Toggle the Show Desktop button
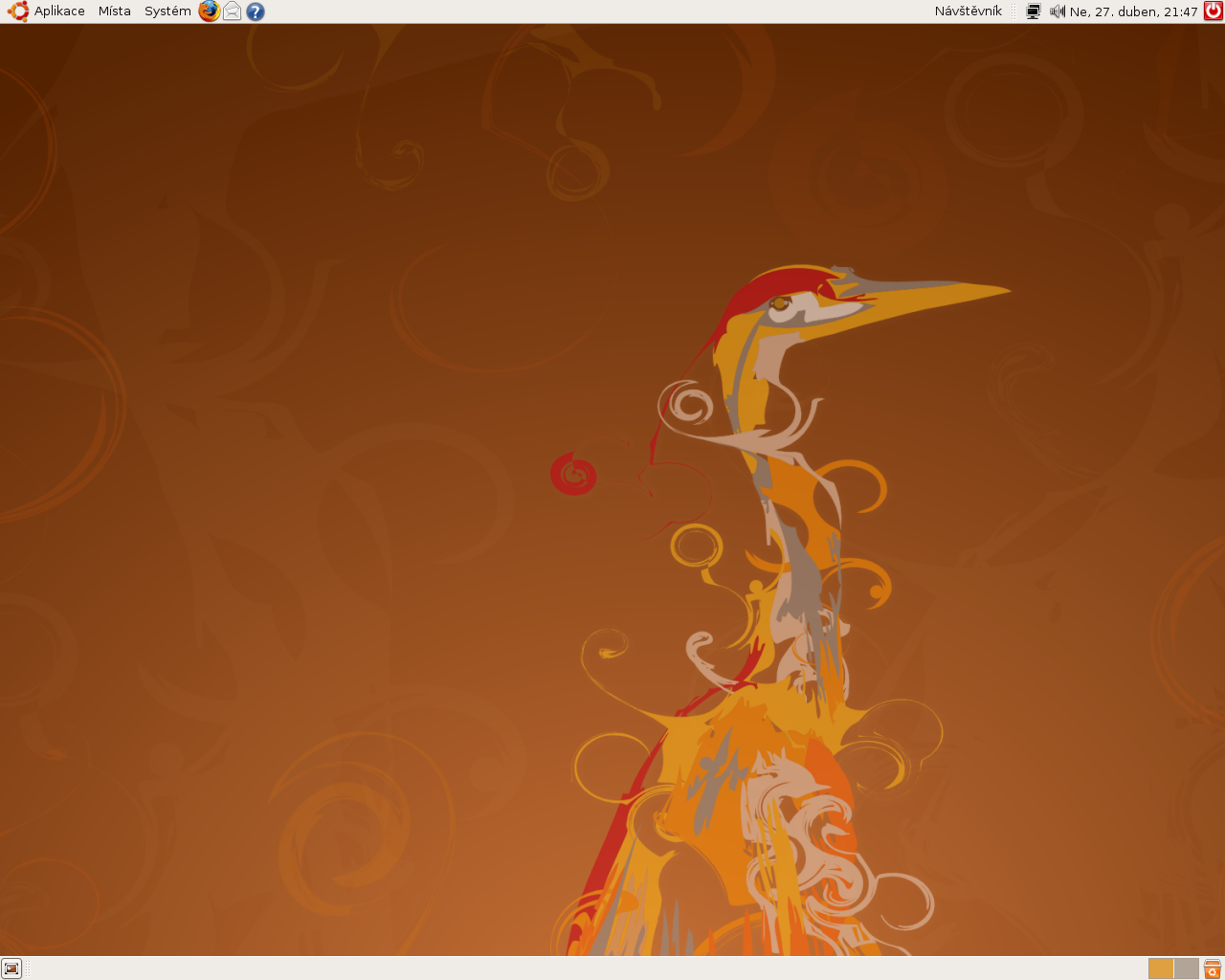 [x=11, y=969]
